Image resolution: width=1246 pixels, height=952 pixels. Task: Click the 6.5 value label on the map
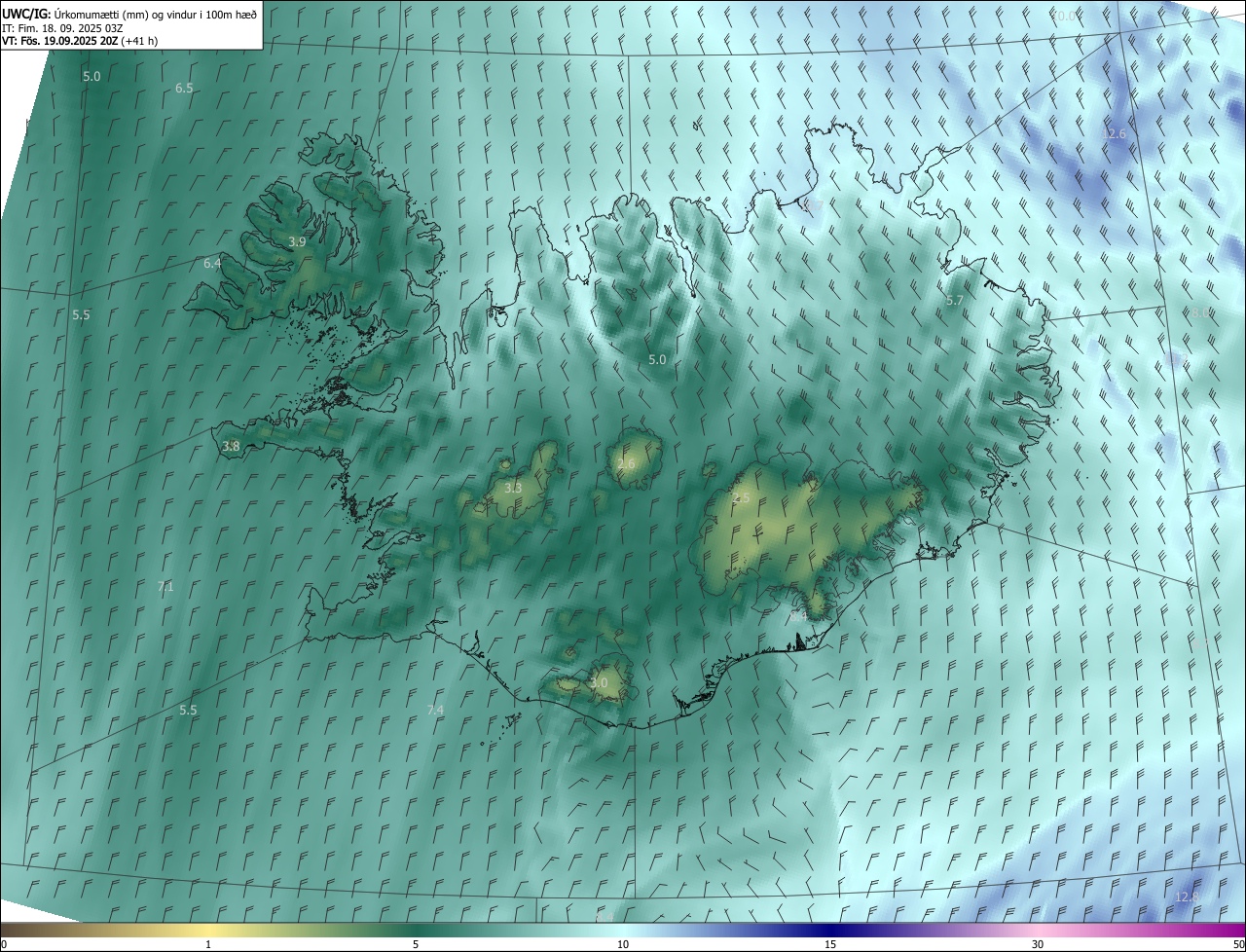click(184, 88)
